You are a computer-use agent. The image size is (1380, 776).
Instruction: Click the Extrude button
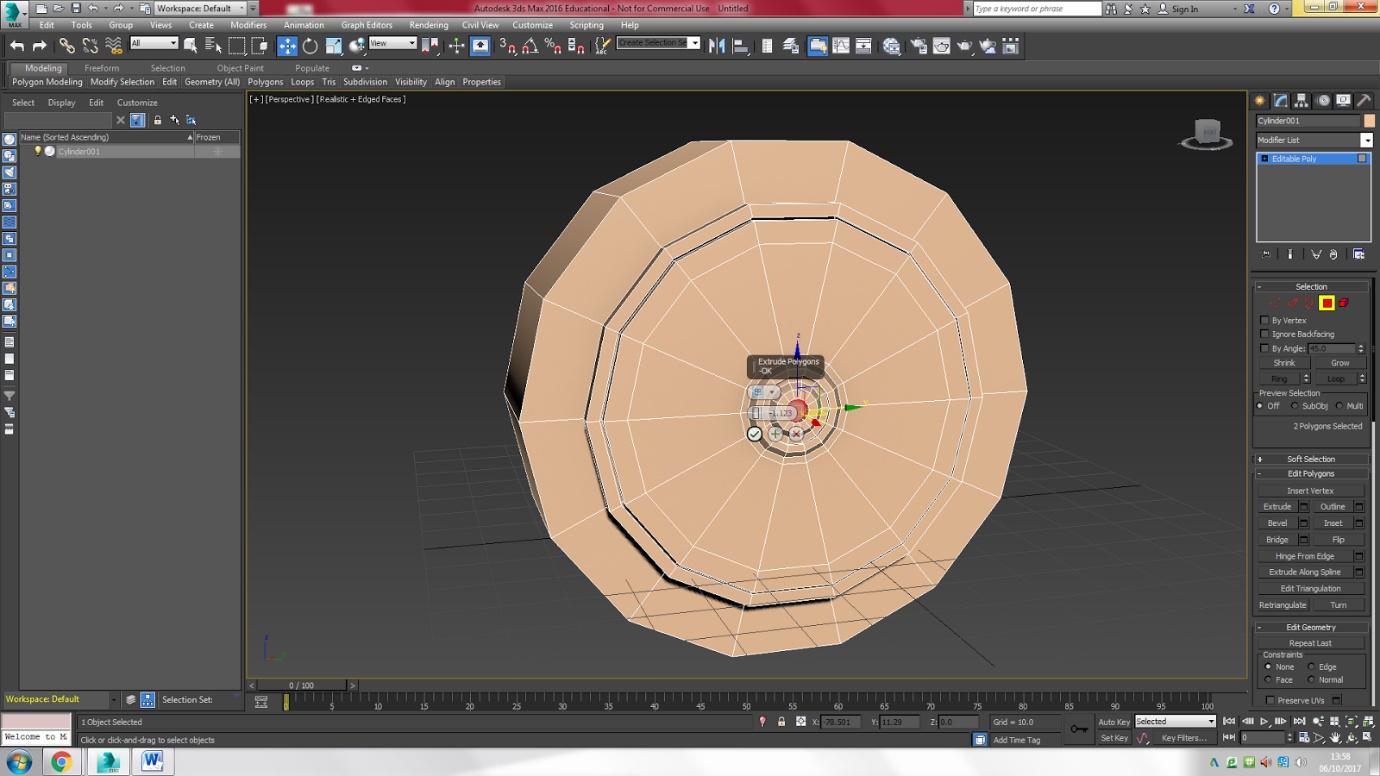[1277, 507]
